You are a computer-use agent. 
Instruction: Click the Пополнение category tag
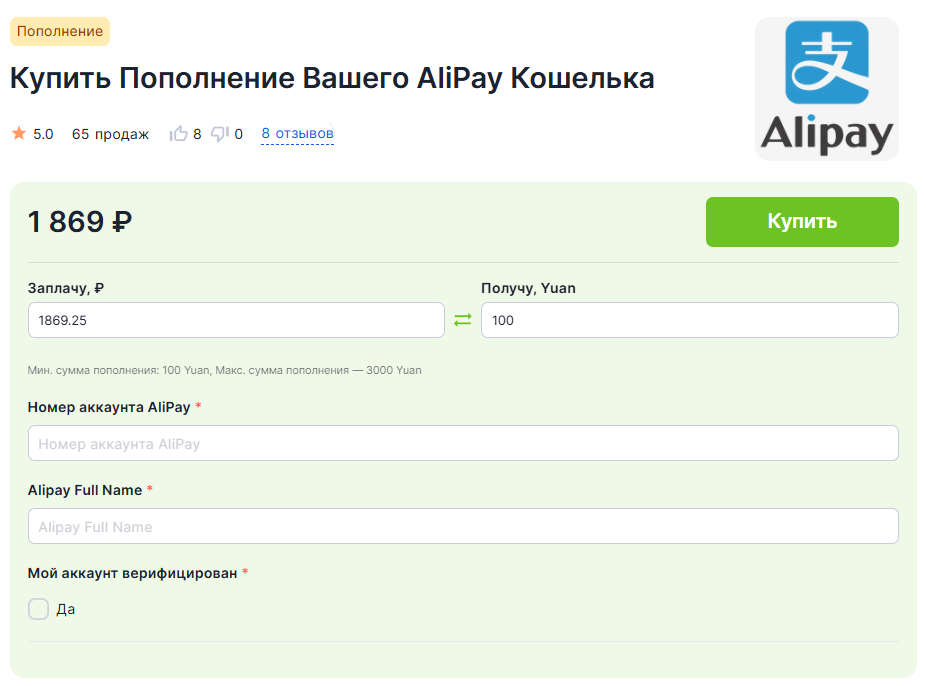(x=60, y=31)
